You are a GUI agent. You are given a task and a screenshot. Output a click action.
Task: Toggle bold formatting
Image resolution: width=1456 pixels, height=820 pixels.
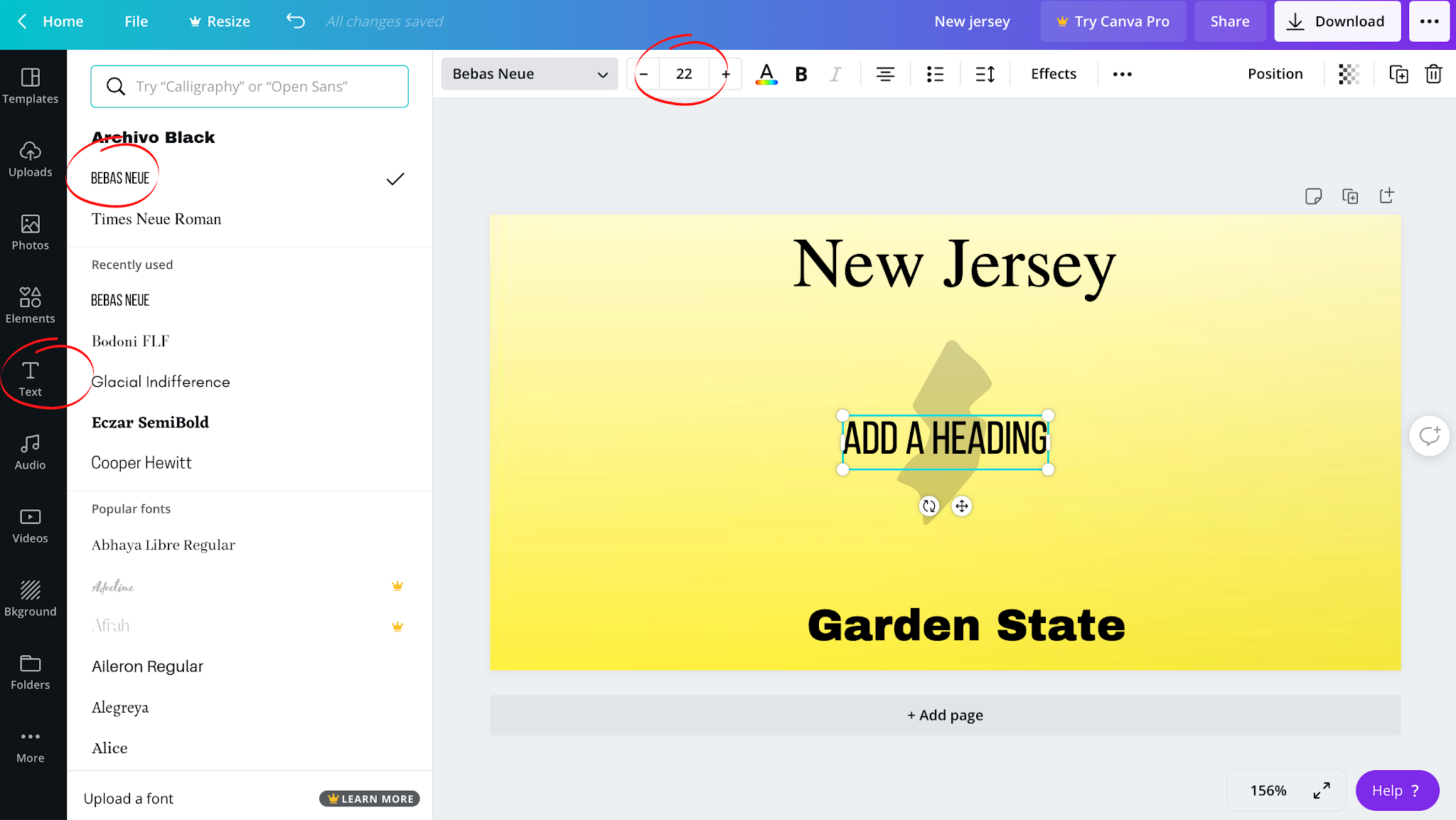801,74
